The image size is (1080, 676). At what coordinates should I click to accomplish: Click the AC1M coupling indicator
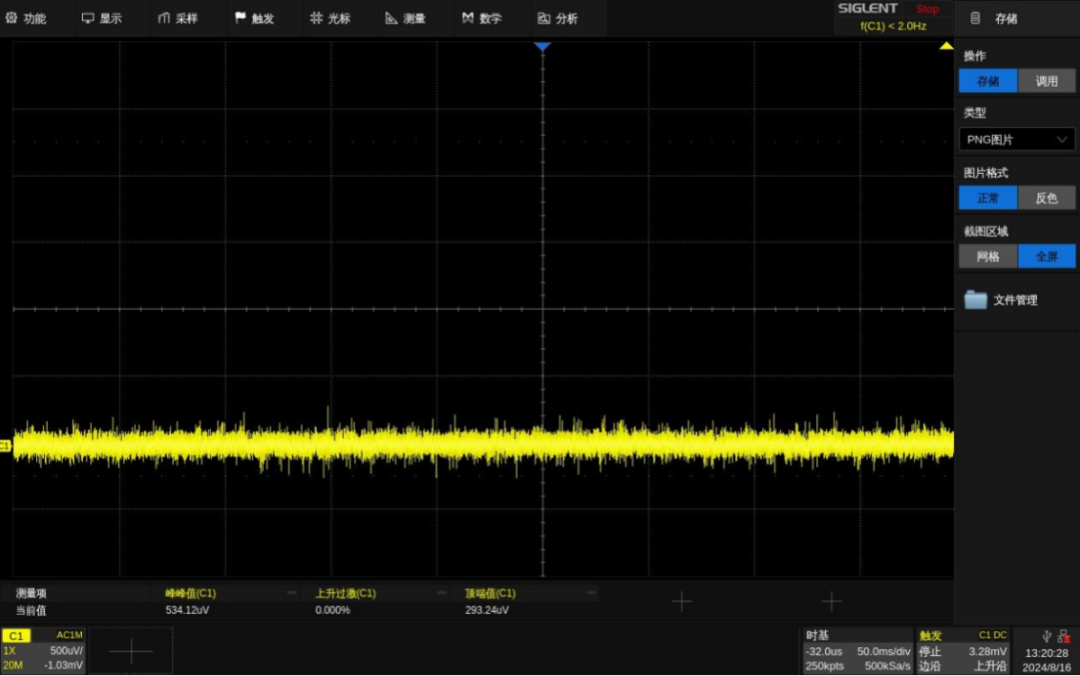pyautogui.click(x=70, y=635)
